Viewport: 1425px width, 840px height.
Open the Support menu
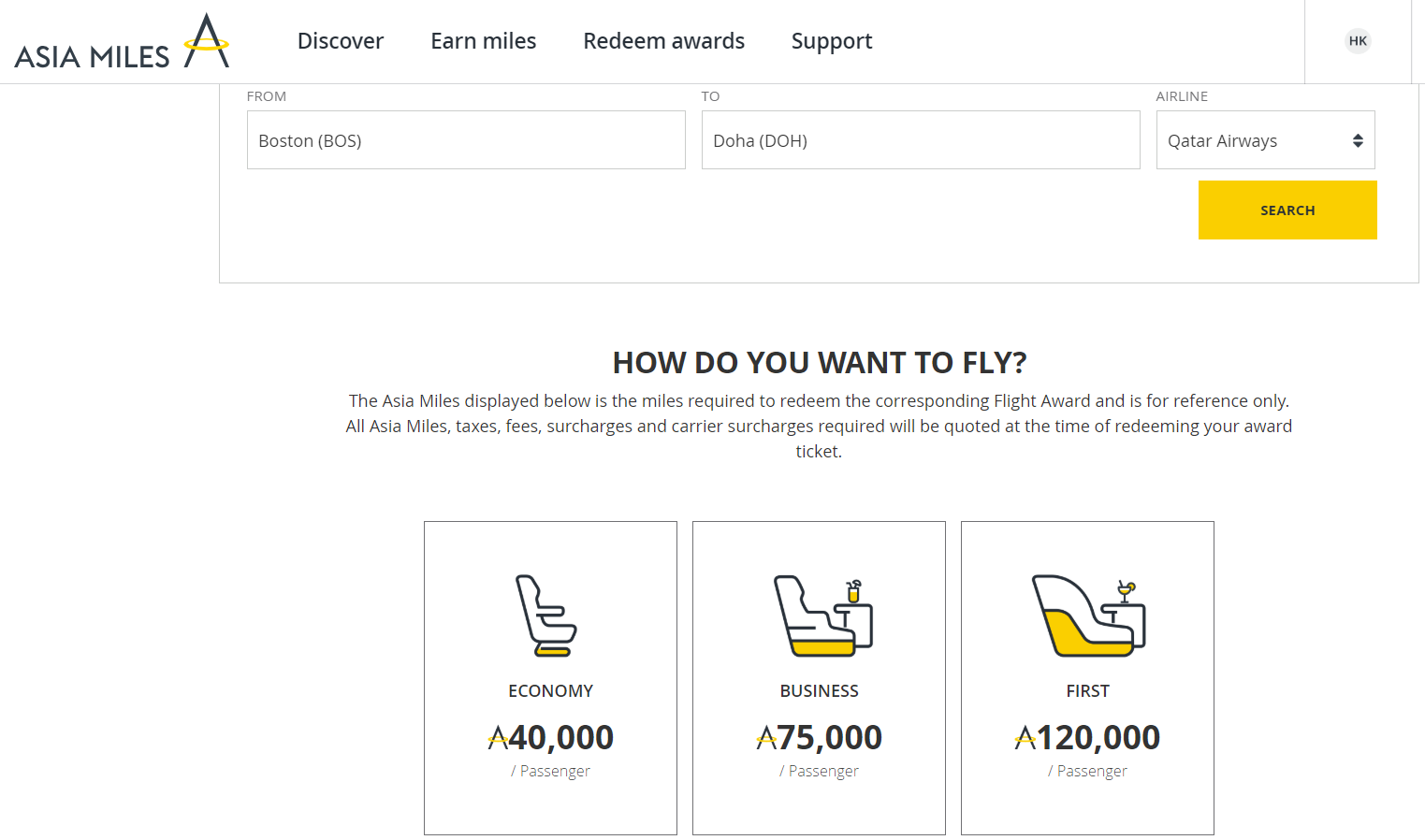(832, 41)
